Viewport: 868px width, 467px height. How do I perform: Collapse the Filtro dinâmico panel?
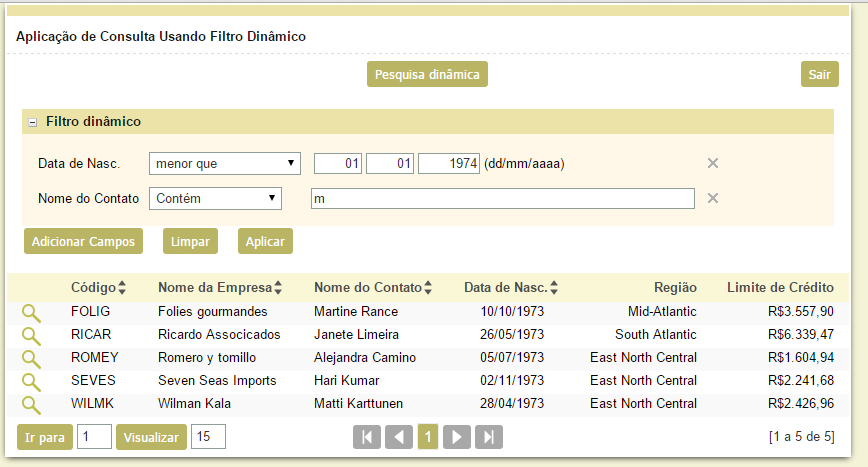(x=33, y=122)
